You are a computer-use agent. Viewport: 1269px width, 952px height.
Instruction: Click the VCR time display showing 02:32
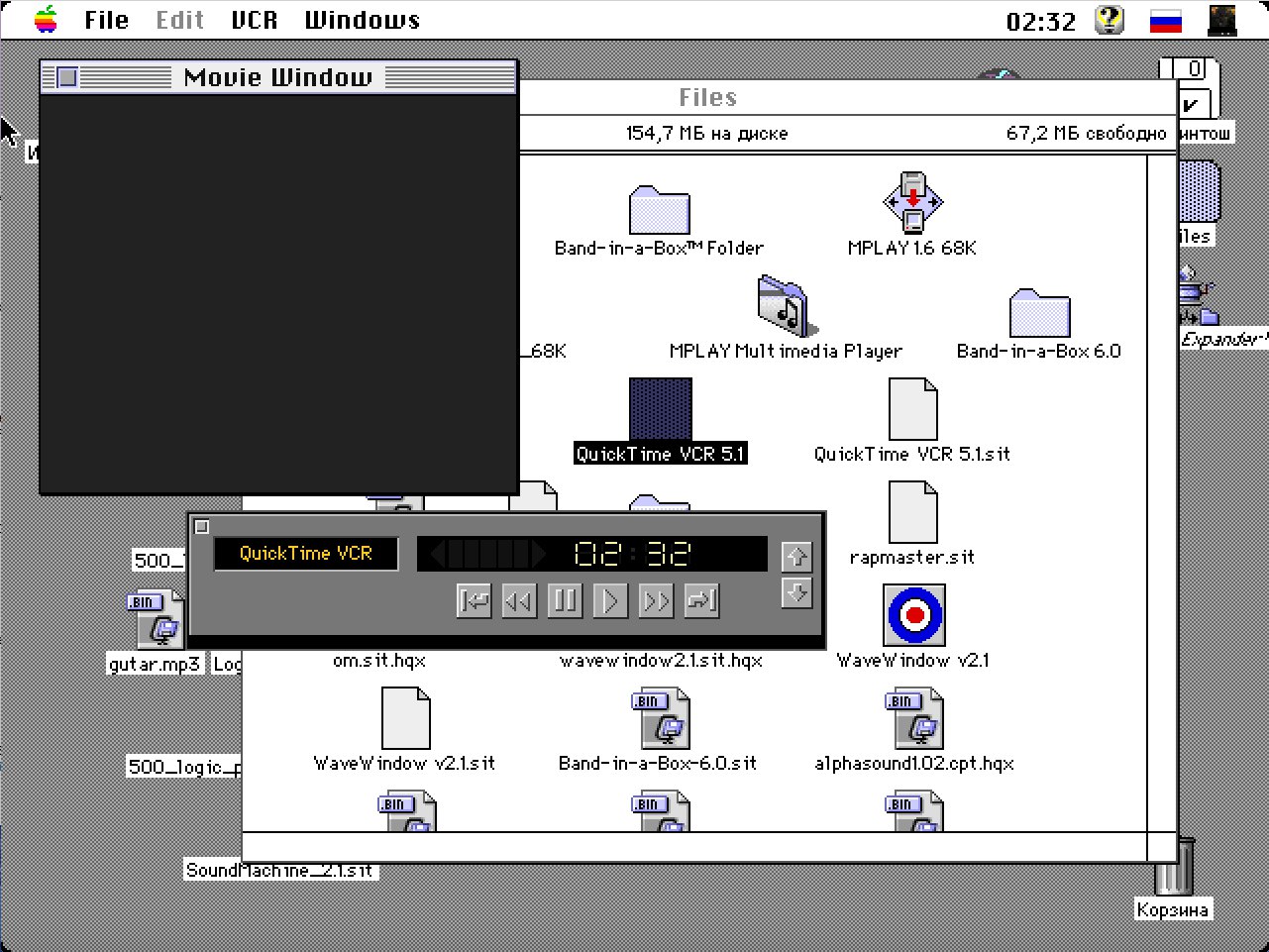coord(632,554)
